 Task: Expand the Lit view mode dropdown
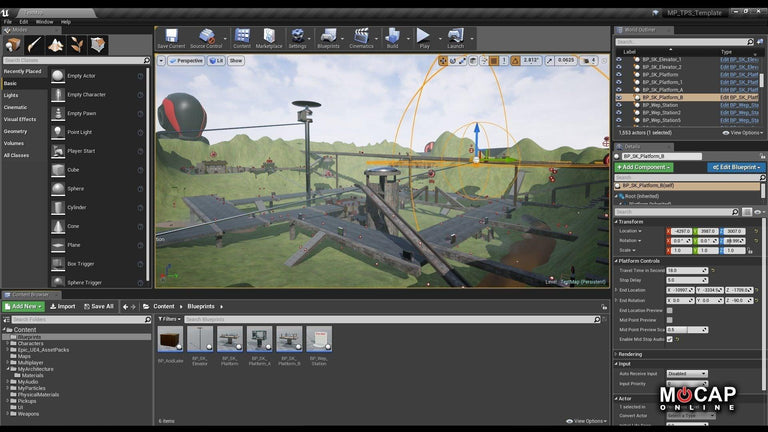(x=214, y=61)
